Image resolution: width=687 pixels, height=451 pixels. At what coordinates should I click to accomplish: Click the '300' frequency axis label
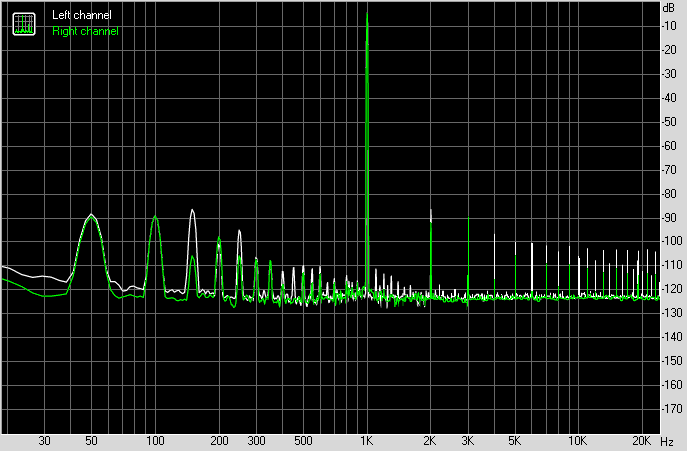pos(256,441)
